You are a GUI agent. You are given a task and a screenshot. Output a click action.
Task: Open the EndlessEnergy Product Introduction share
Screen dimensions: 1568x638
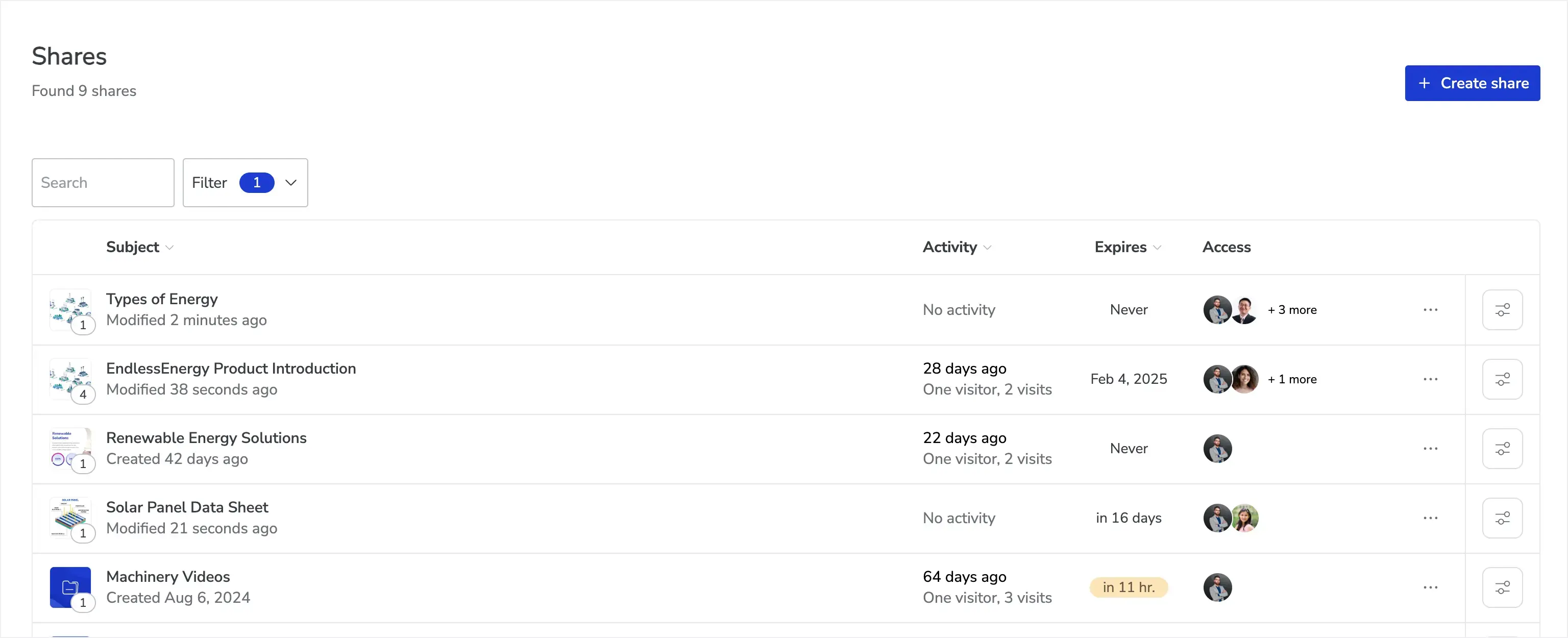coord(231,369)
